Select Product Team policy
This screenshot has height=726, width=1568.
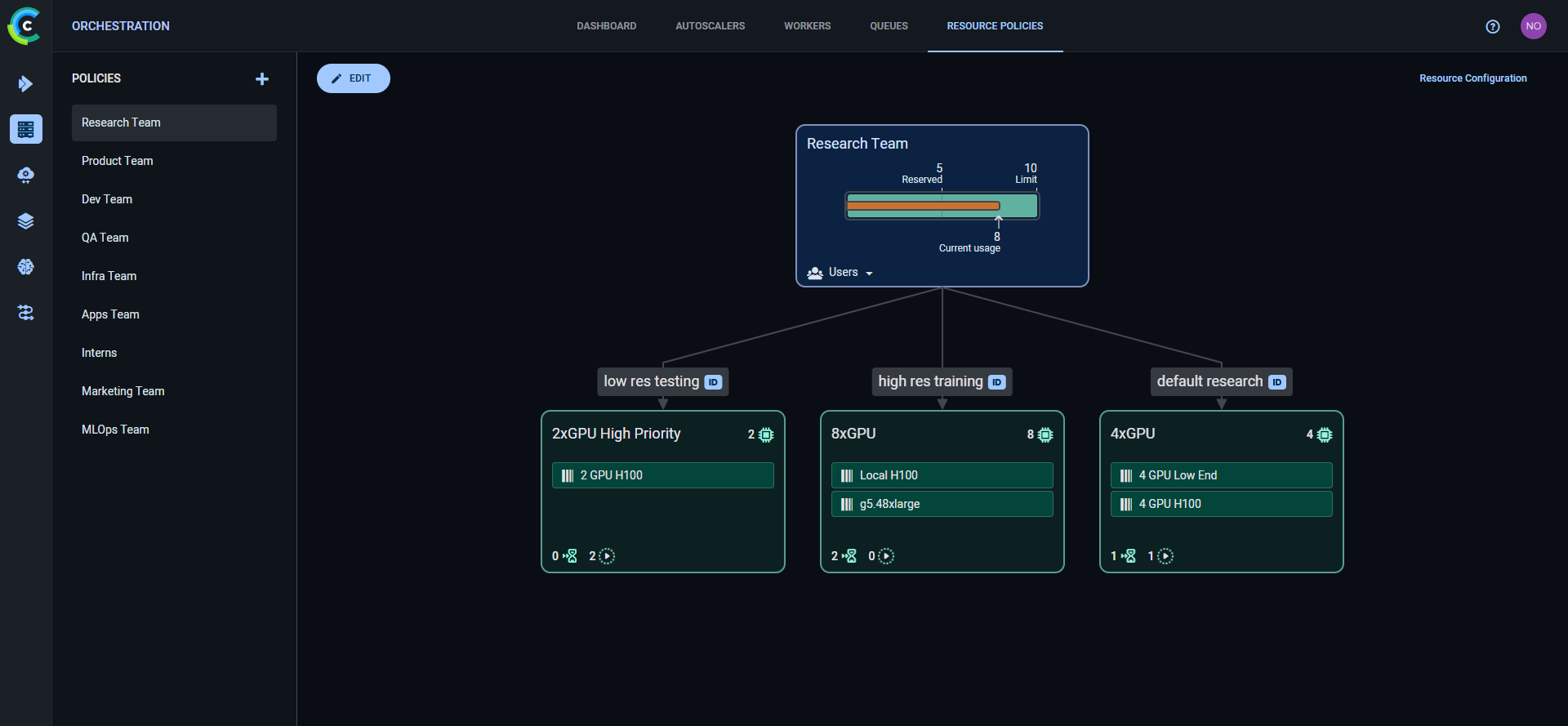pos(118,161)
